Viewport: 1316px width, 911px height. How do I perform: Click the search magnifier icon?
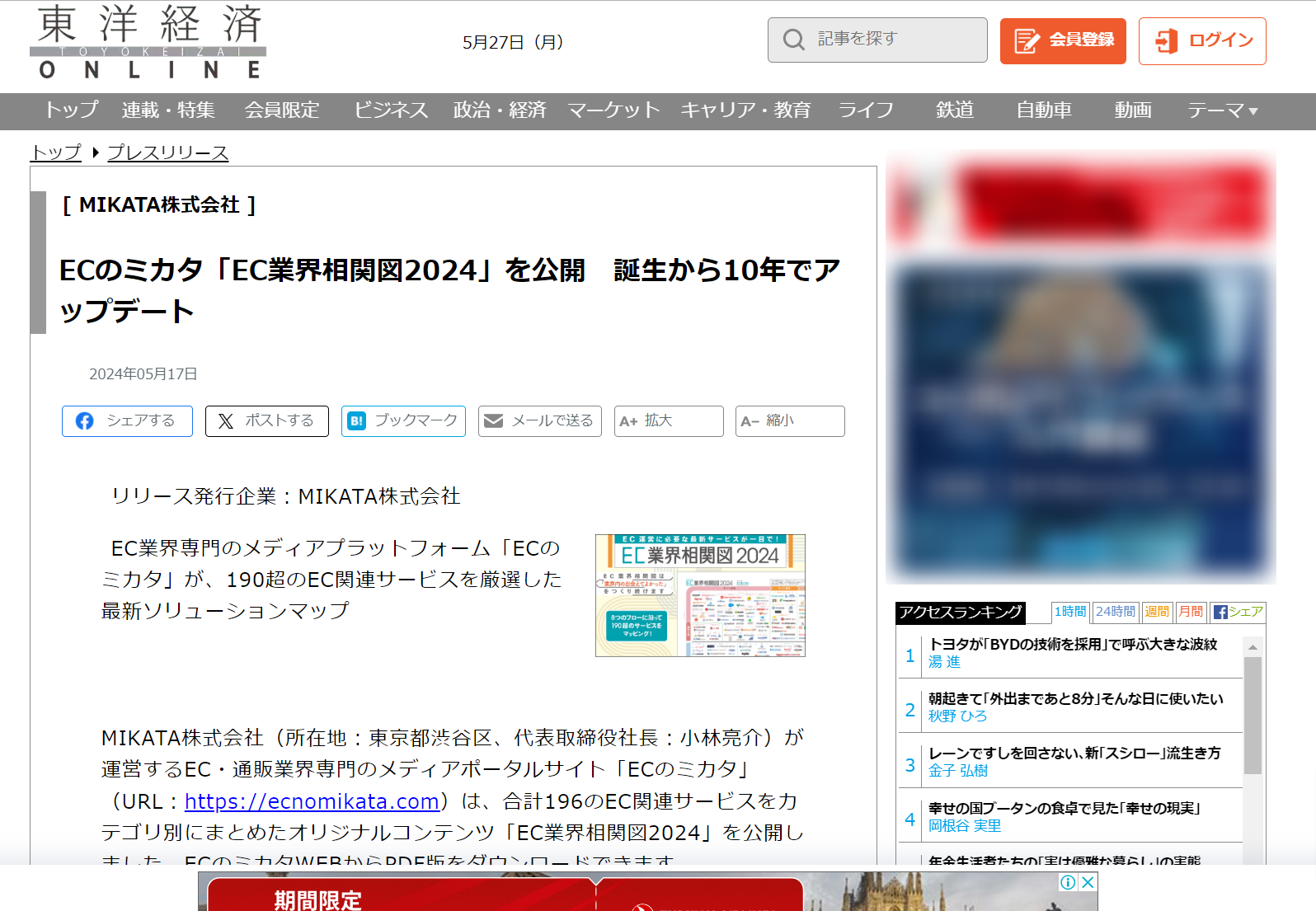[x=793, y=40]
